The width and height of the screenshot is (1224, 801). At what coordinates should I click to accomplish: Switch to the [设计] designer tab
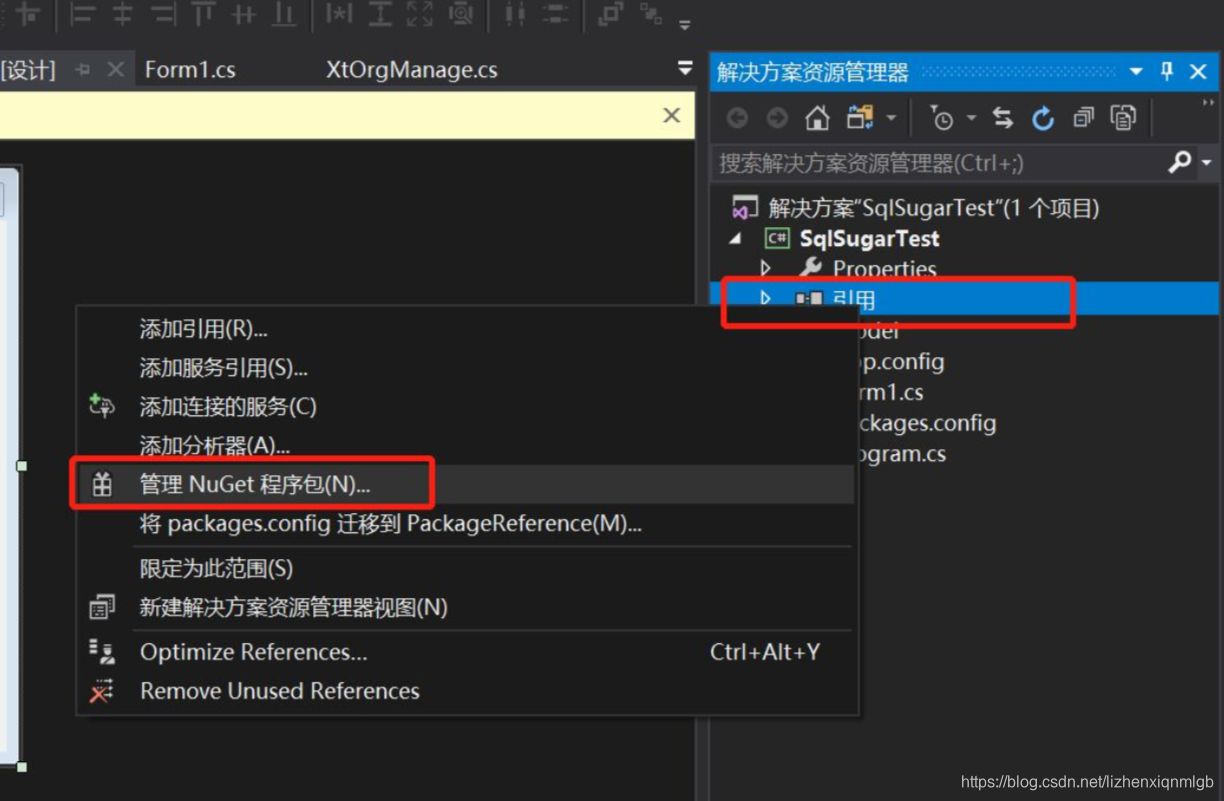coord(28,70)
